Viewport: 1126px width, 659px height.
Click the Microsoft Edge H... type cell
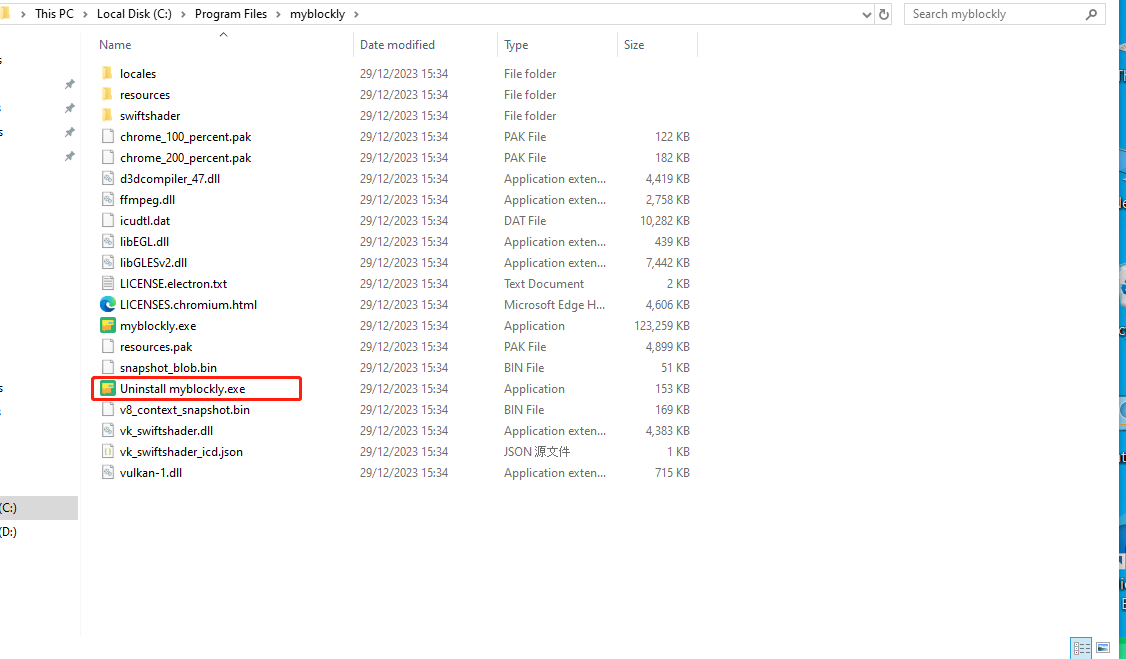(554, 304)
